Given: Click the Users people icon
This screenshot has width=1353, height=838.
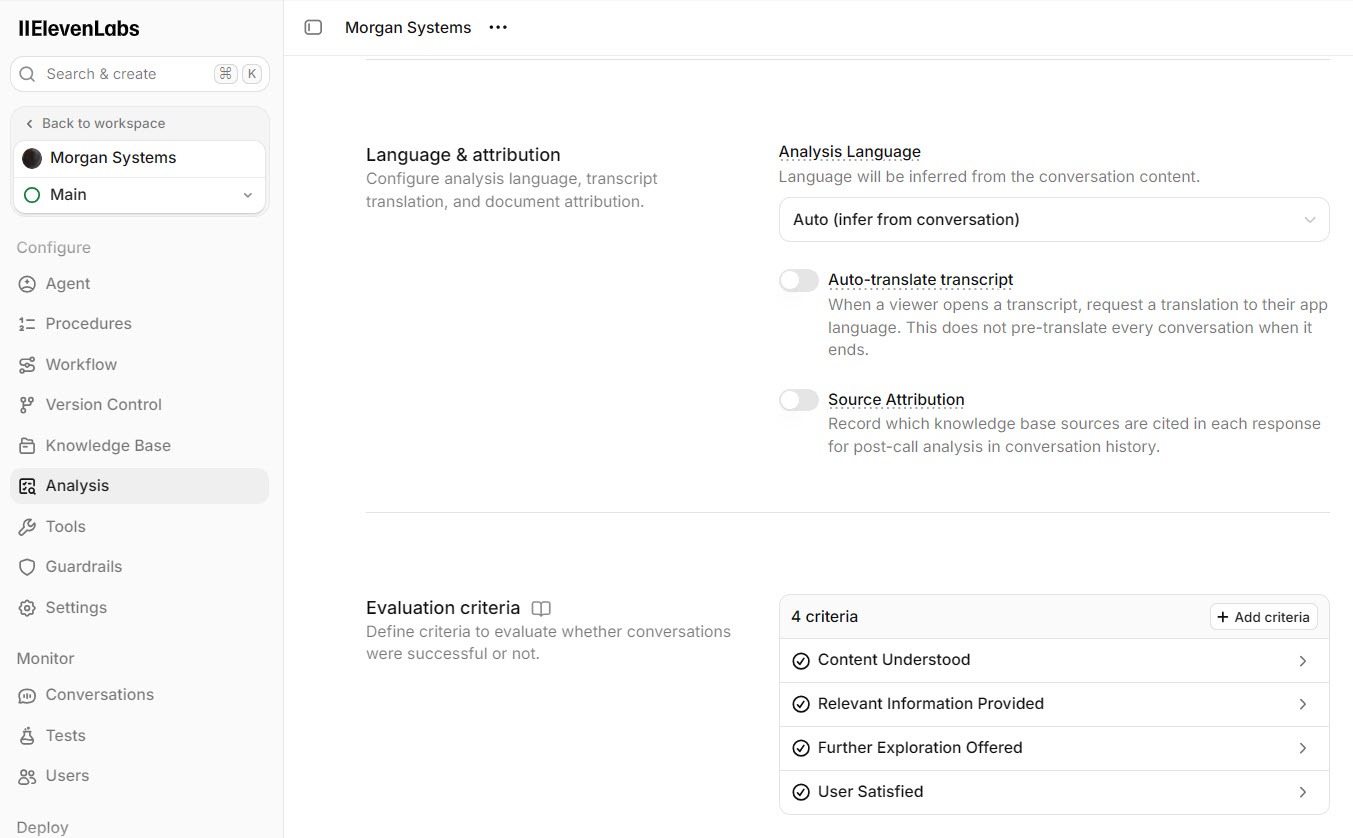Looking at the screenshot, I should [x=27, y=776].
